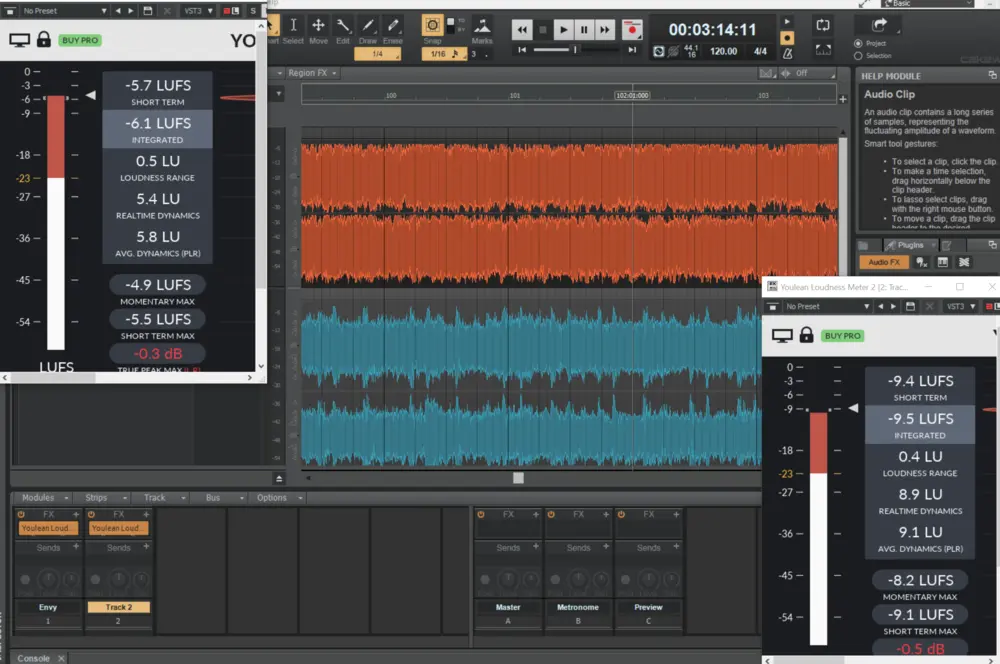Image resolution: width=1000 pixels, height=664 pixels.
Task: Start playback with the Play button
Action: click(x=563, y=29)
